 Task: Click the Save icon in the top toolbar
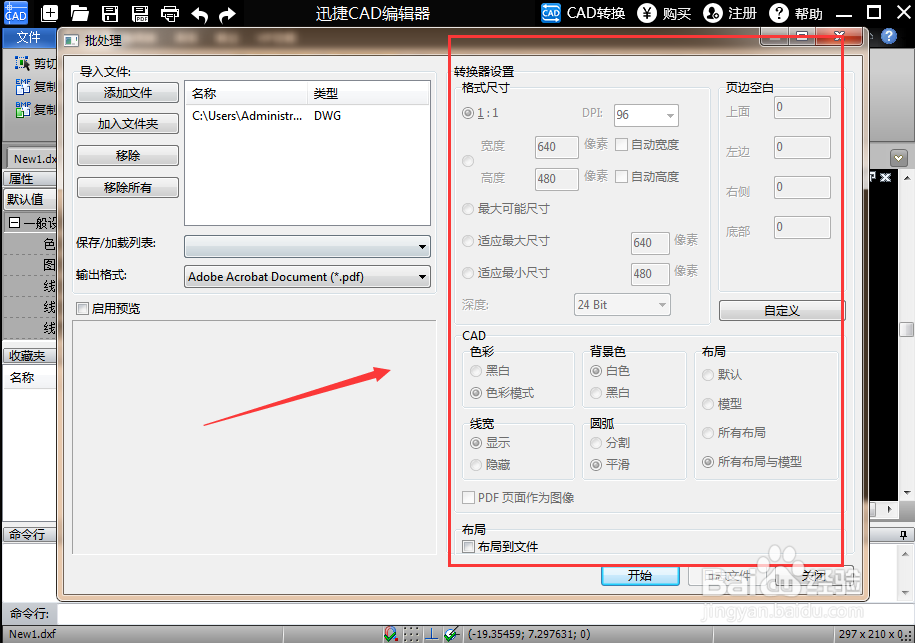click(x=109, y=14)
